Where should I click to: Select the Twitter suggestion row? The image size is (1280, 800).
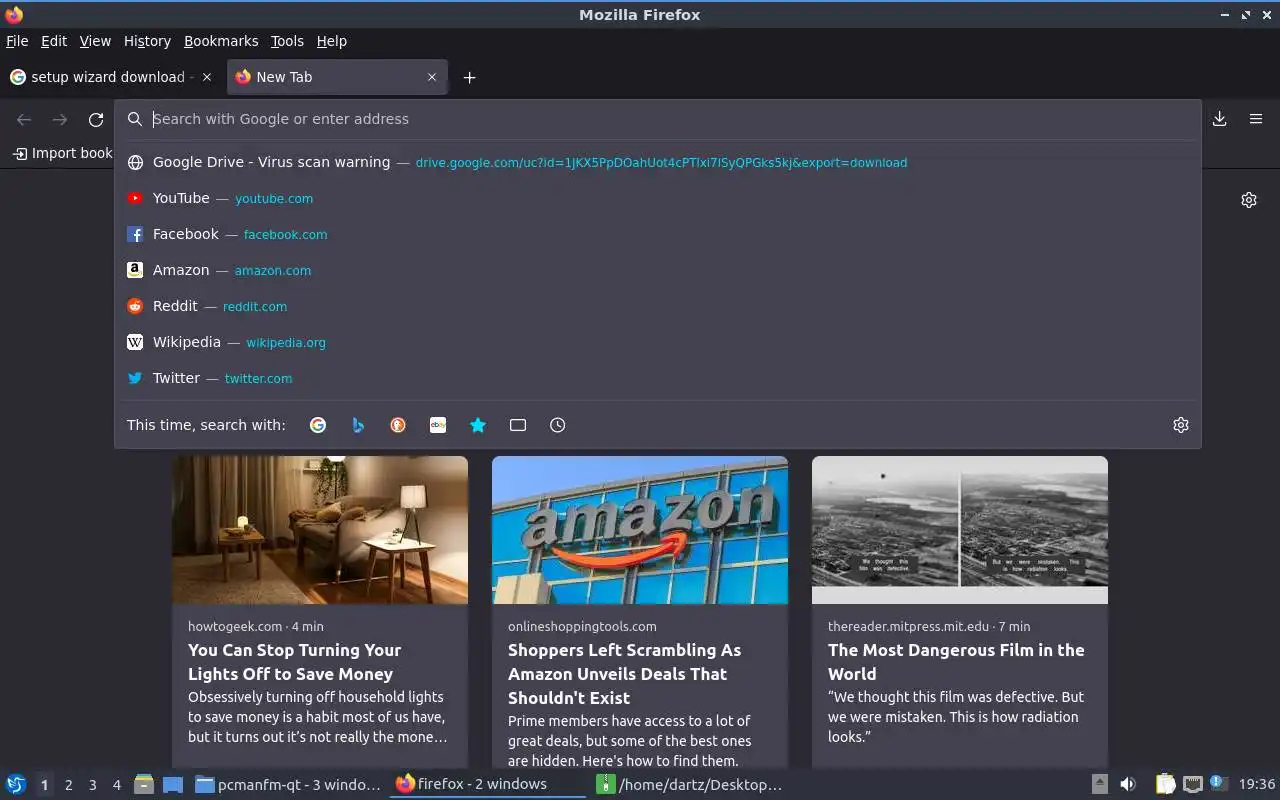658,378
